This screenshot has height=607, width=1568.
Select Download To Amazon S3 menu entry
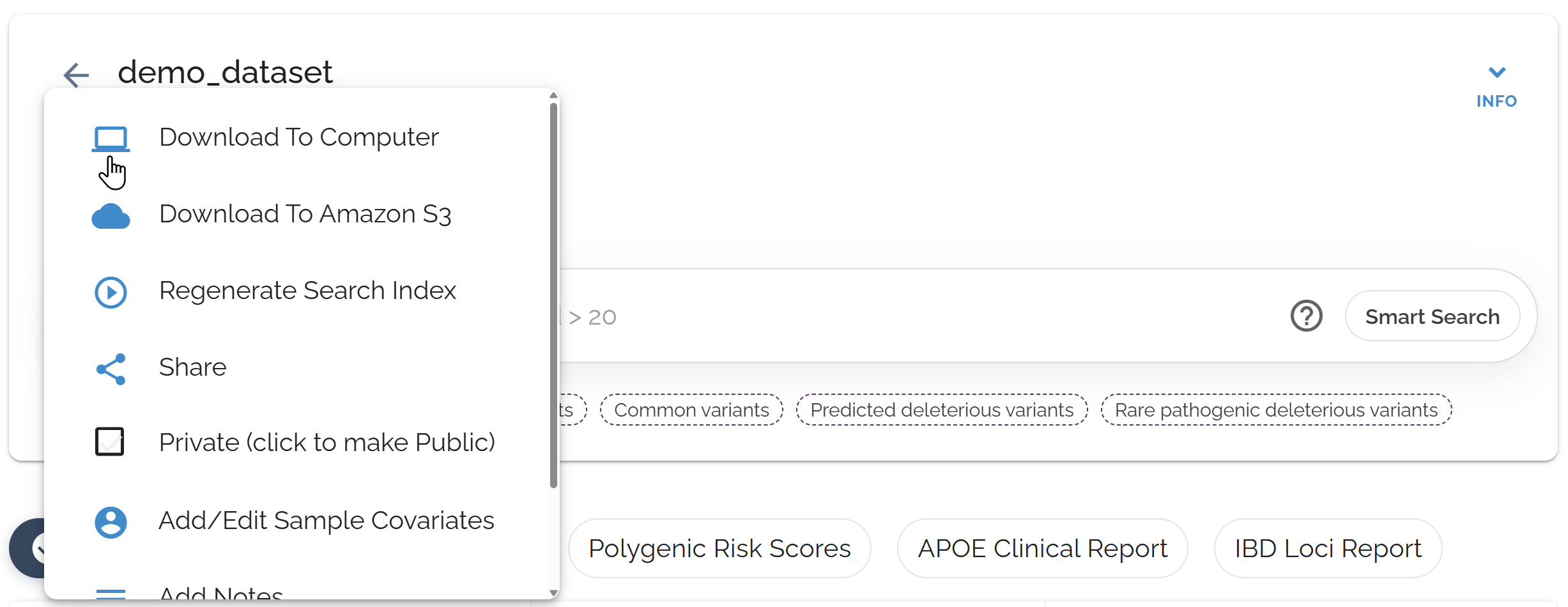click(x=305, y=215)
